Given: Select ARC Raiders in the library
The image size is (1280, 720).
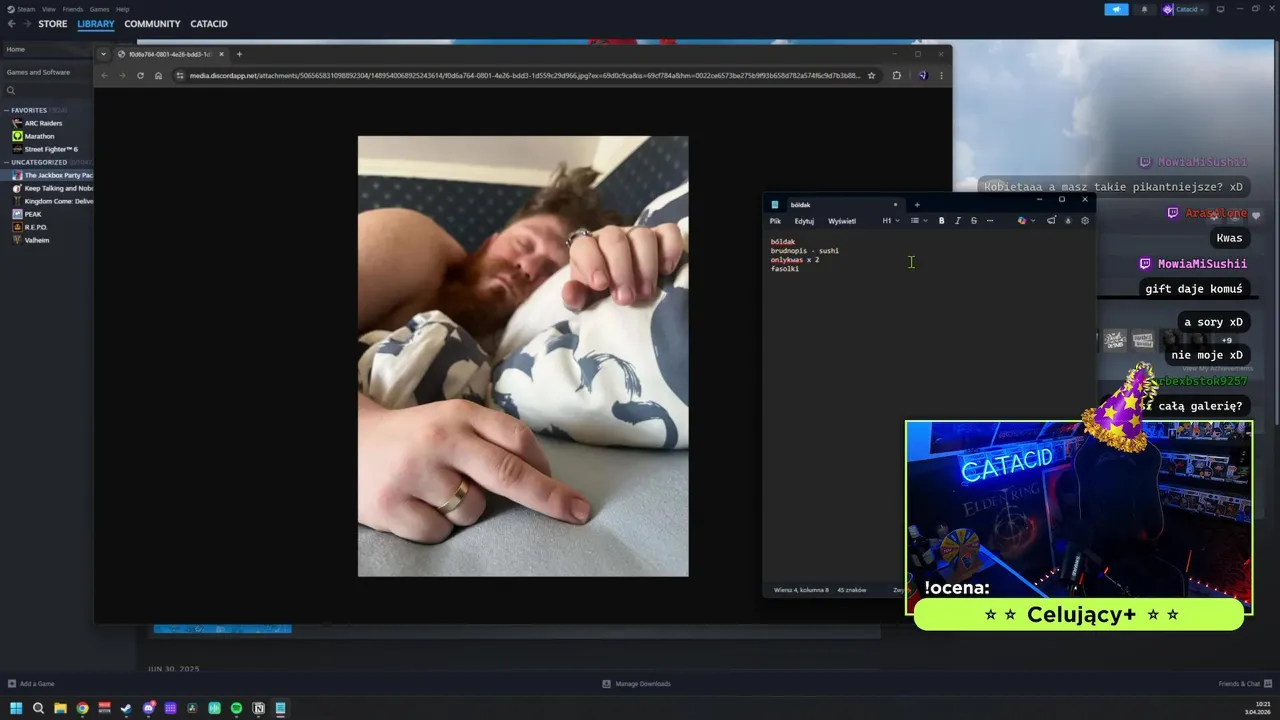Looking at the screenshot, I should coord(43,123).
